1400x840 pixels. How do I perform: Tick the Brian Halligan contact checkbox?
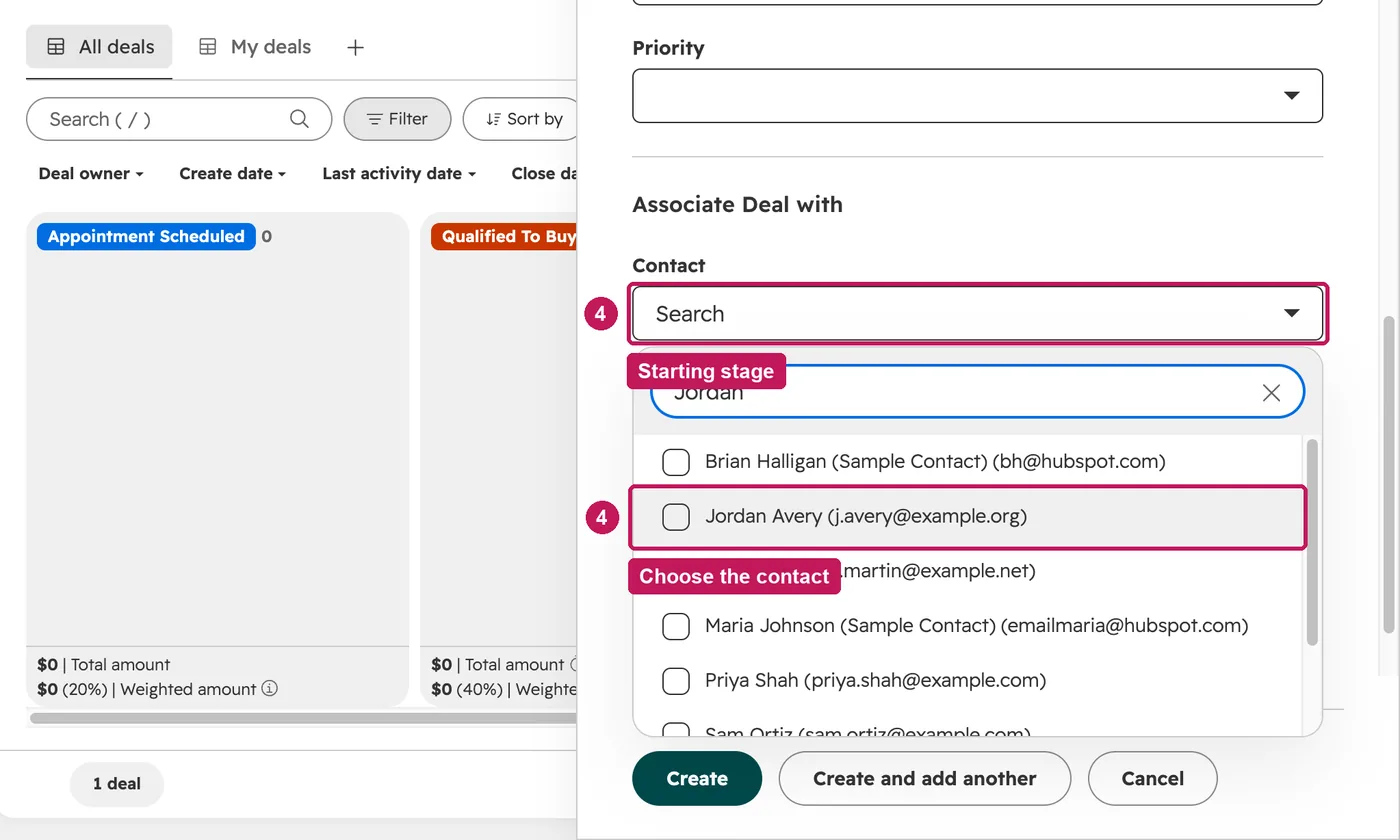[676, 462]
